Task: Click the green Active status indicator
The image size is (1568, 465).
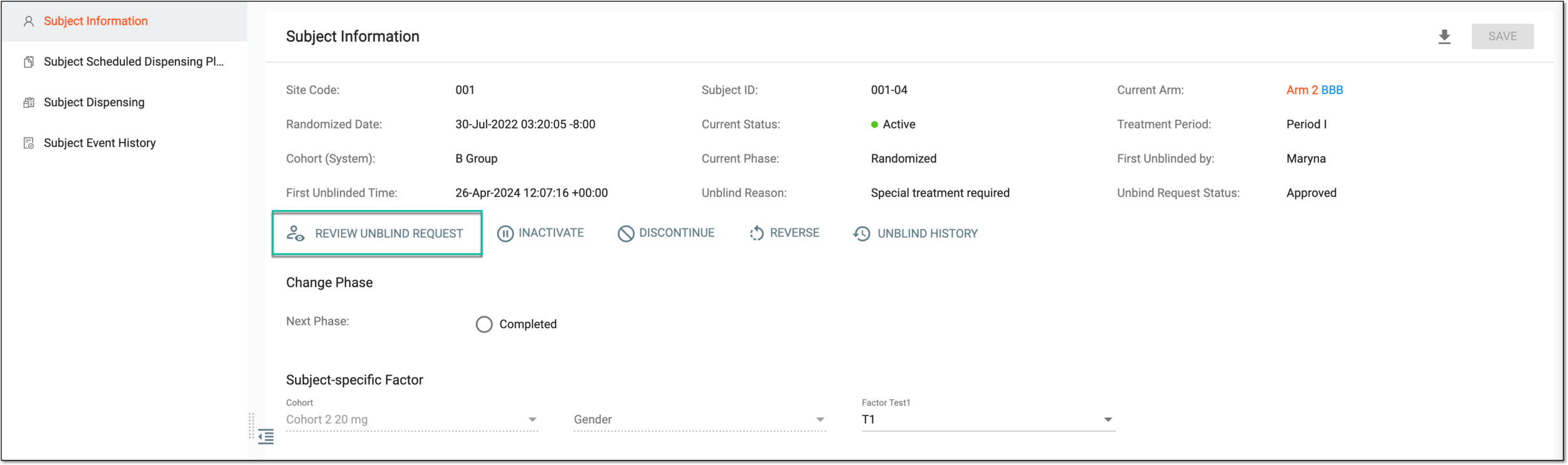Action: coord(874,125)
